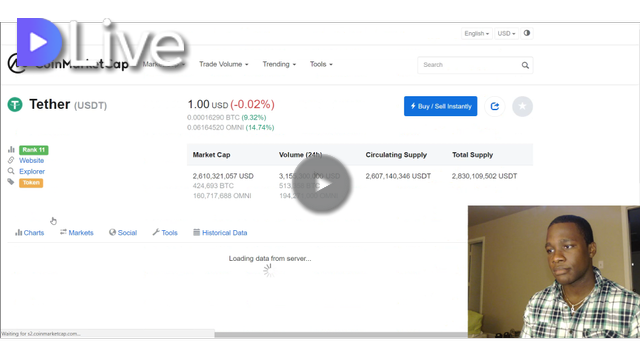The width and height of the screenshot is (640, 360).
Task: Click the Market Cap column header
Action: pyautogui.click(x=211, y=155)
